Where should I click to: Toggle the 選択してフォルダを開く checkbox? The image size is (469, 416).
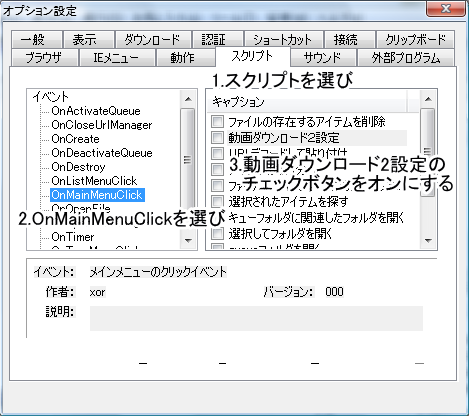point(217,233)
